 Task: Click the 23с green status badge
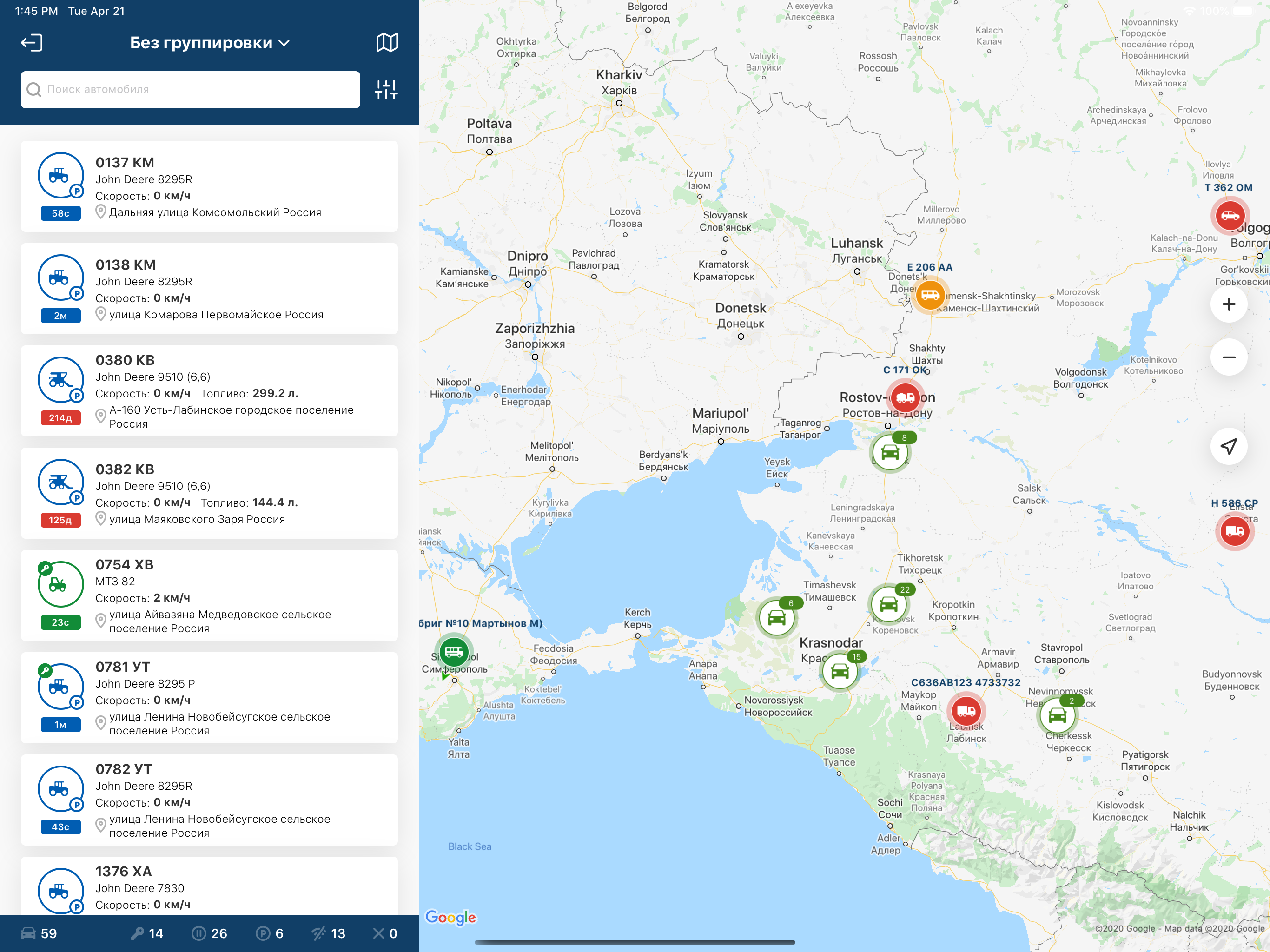coord(60,622)
